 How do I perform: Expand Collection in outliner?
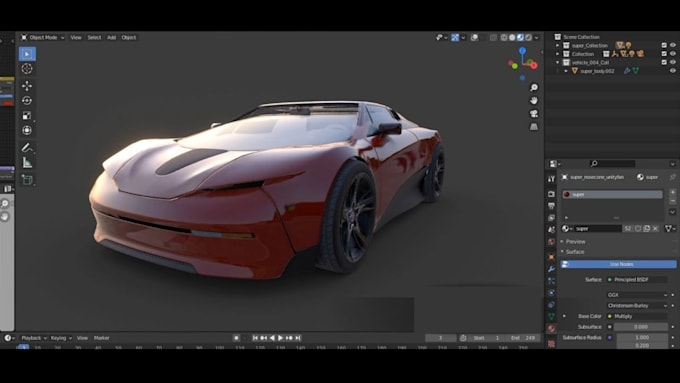[558, 54]
